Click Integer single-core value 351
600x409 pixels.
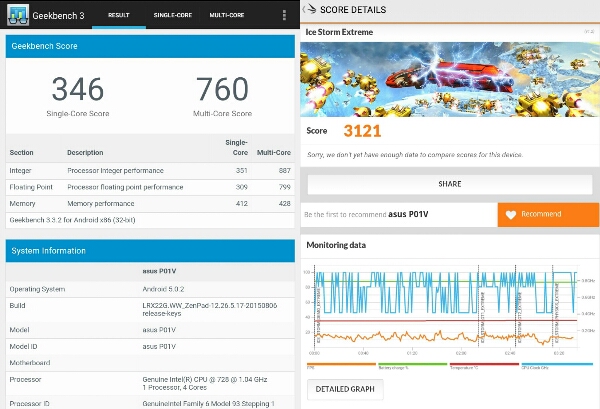coord(241,171)
